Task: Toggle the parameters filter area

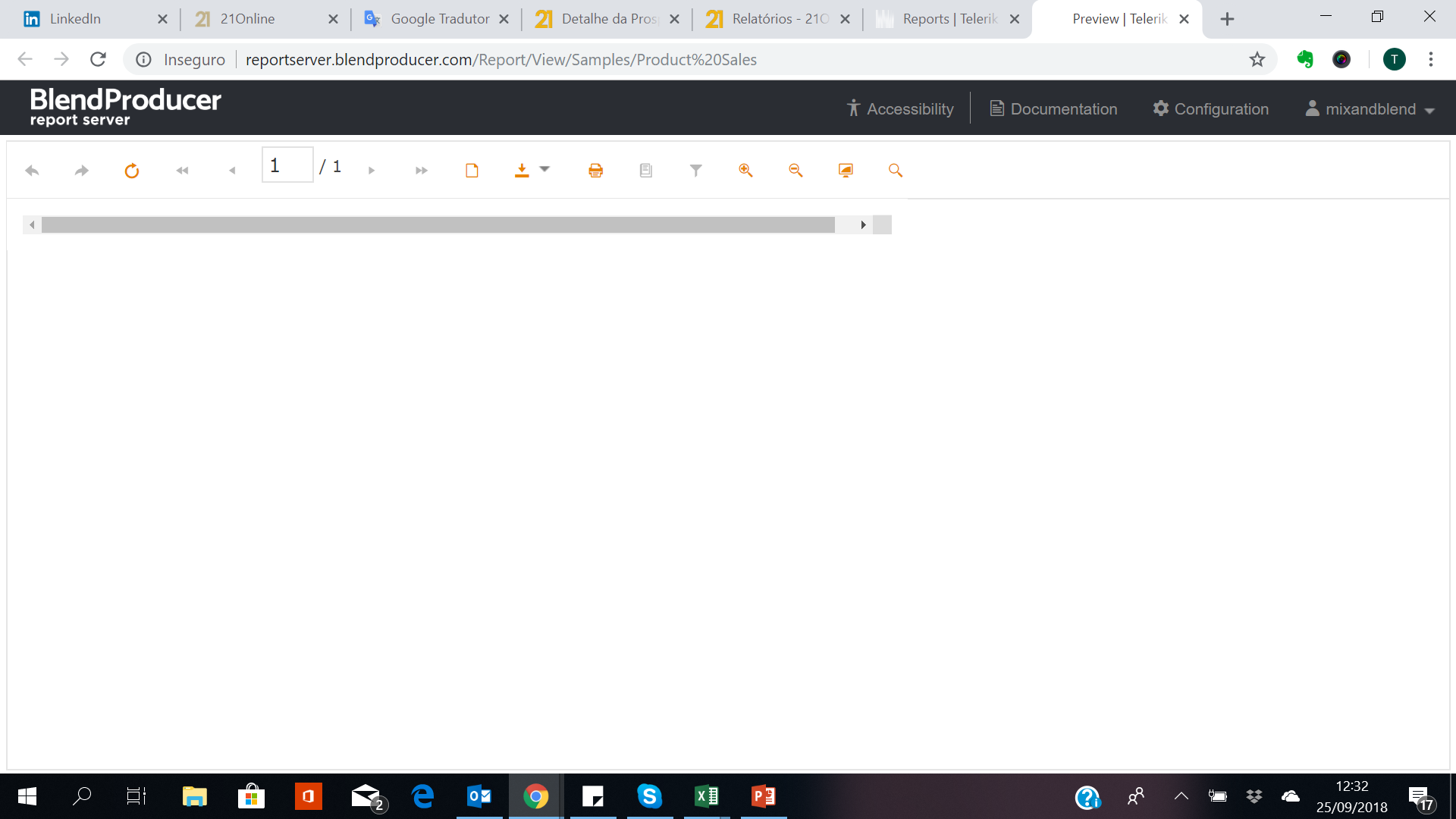Action: tap(695, 171)
